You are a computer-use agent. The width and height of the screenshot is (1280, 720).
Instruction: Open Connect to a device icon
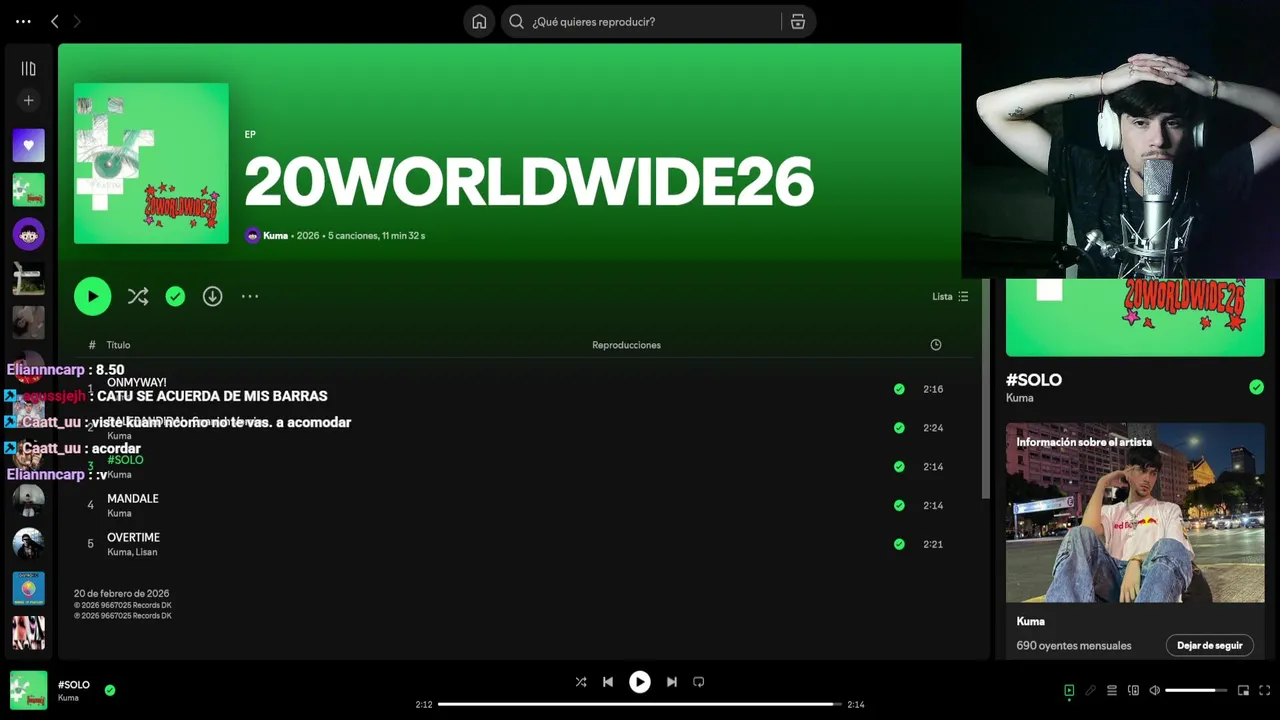[x=1133, y=690]
